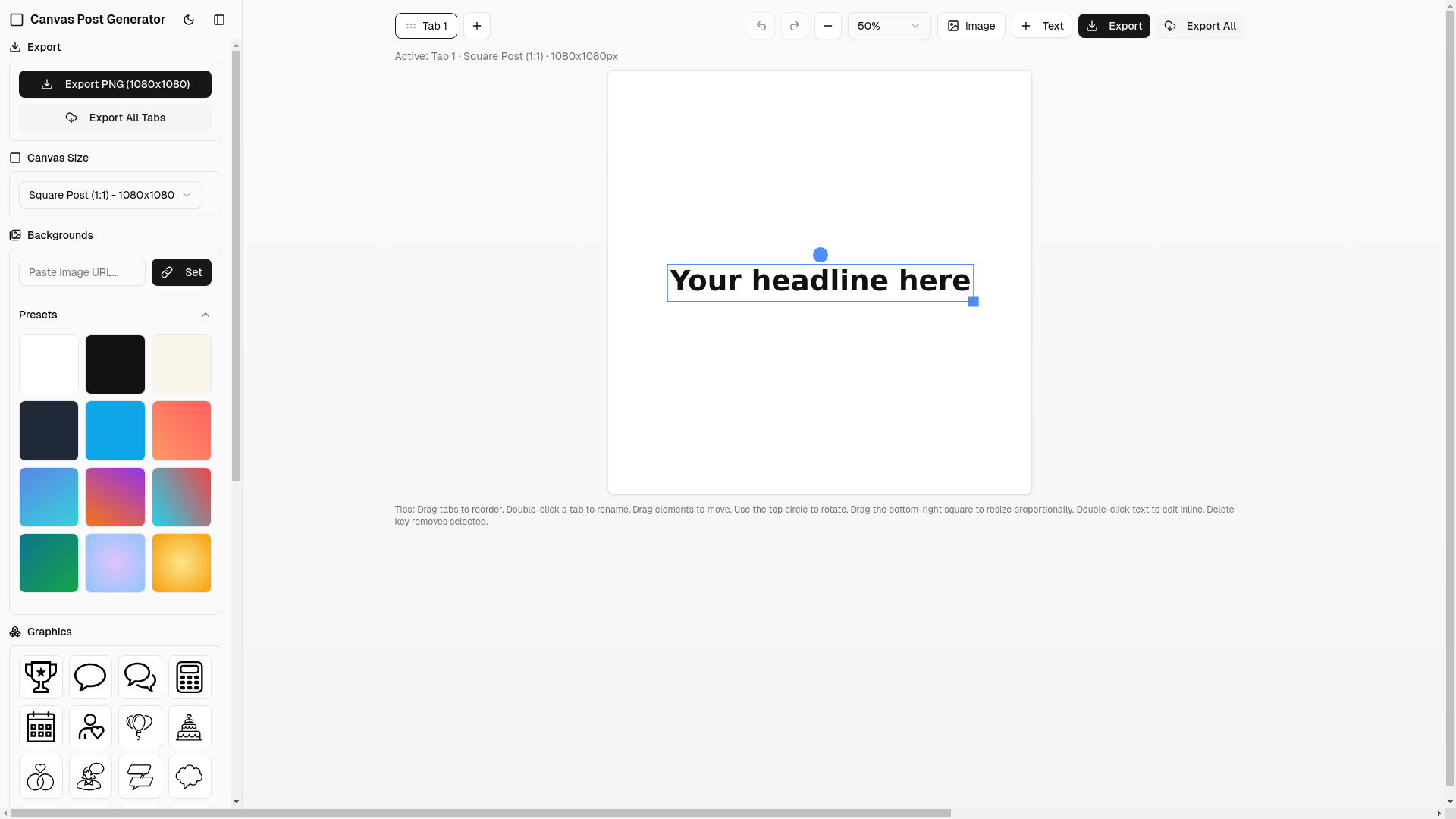
Task: Add the talking person graphic
Action: (90, 777)
